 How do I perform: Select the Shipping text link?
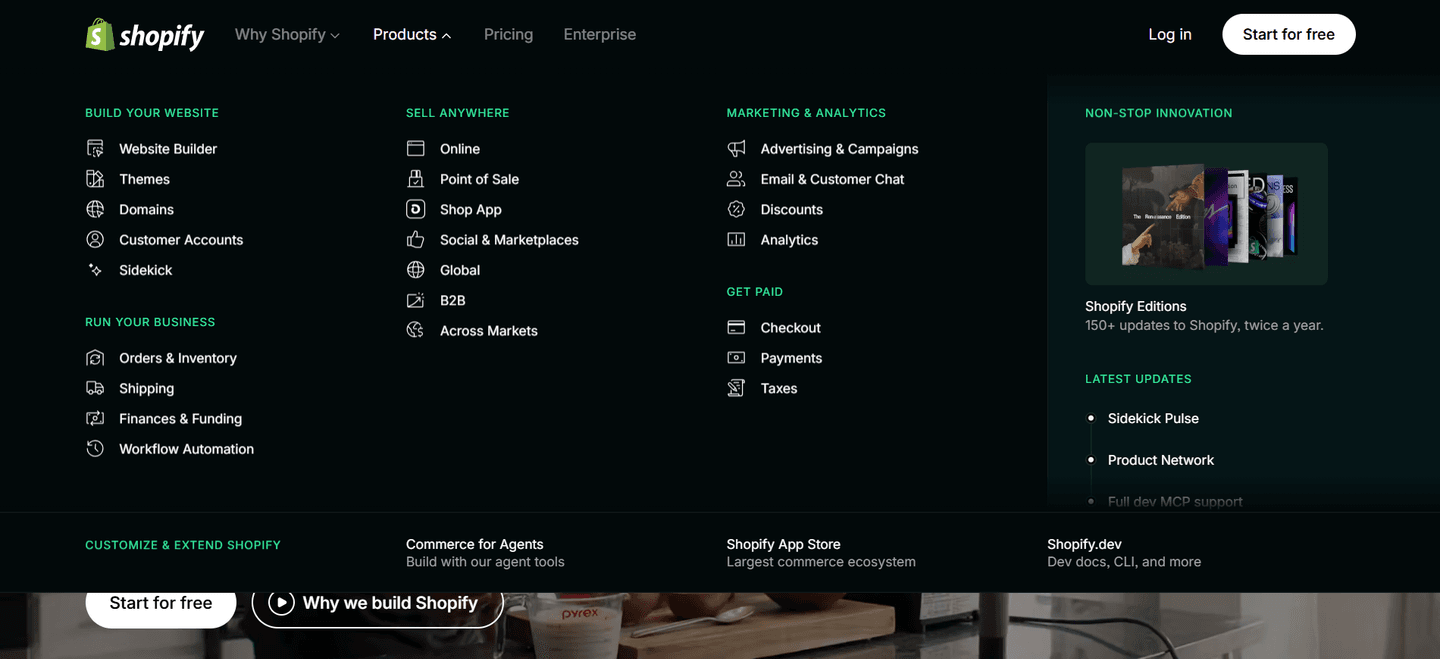[147, 388]
